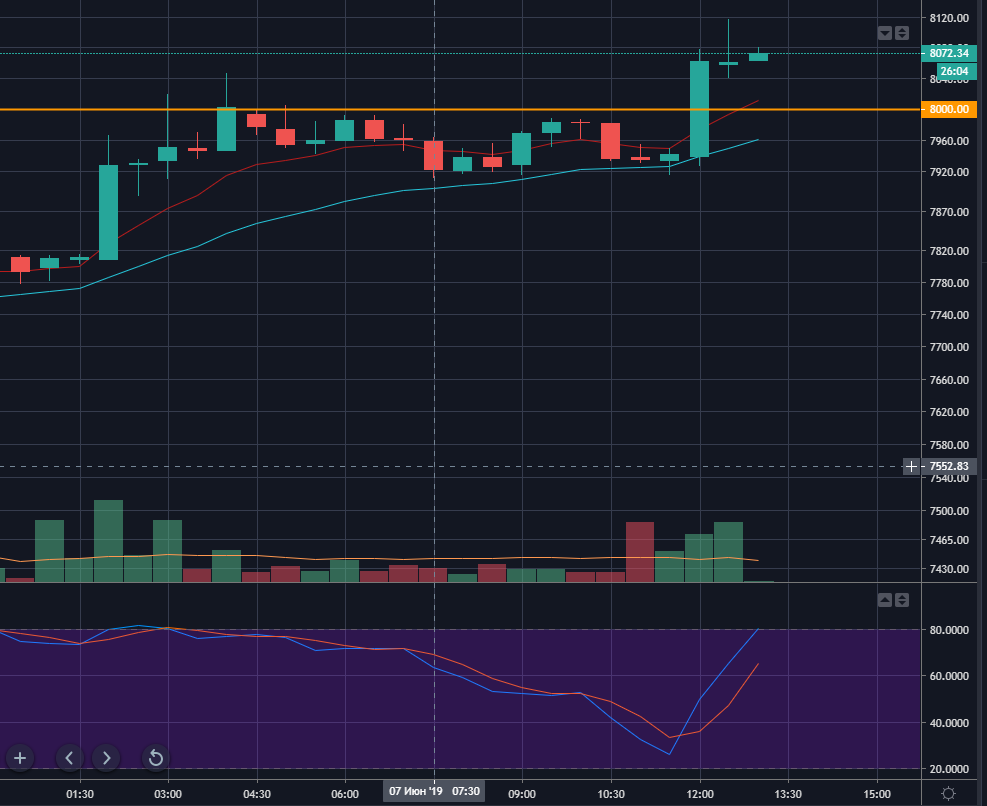Click the 7960.00 price axis label
987x806 pixels.
pyautogui.click(x=949, y=141)
